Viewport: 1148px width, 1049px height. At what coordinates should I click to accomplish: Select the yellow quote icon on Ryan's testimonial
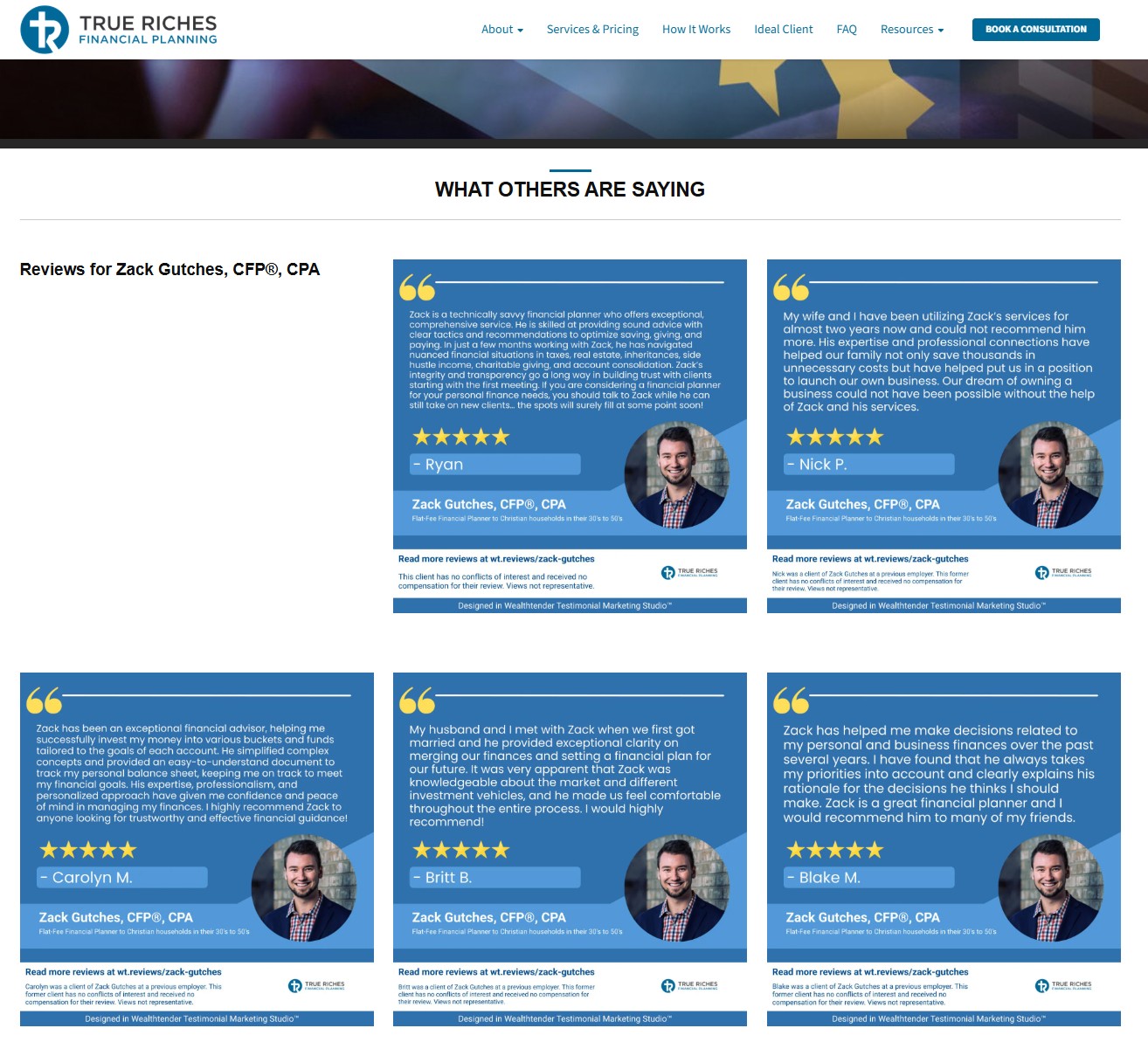click(x=418, y=288)
